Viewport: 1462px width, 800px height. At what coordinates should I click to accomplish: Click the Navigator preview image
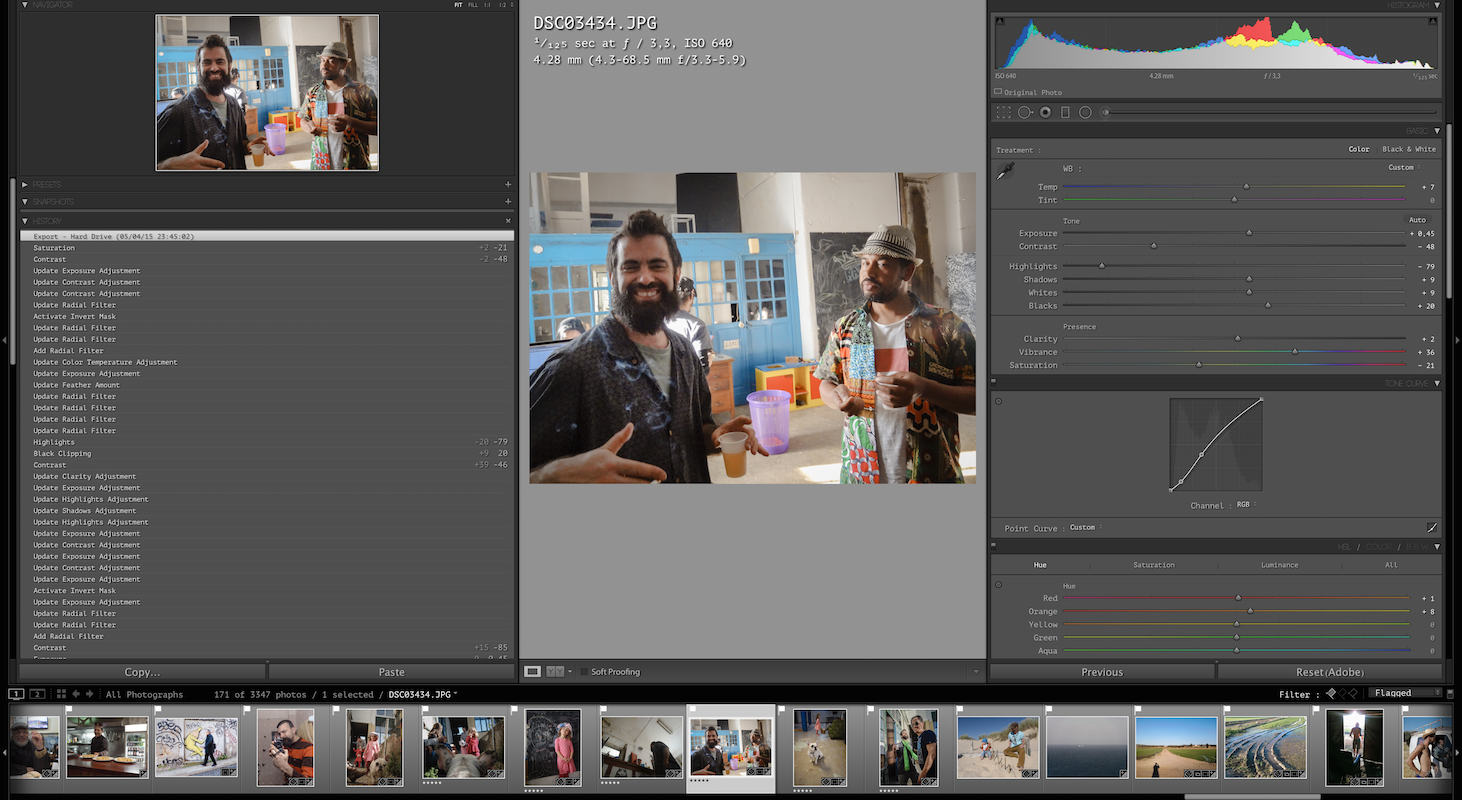tap(267, 92)
